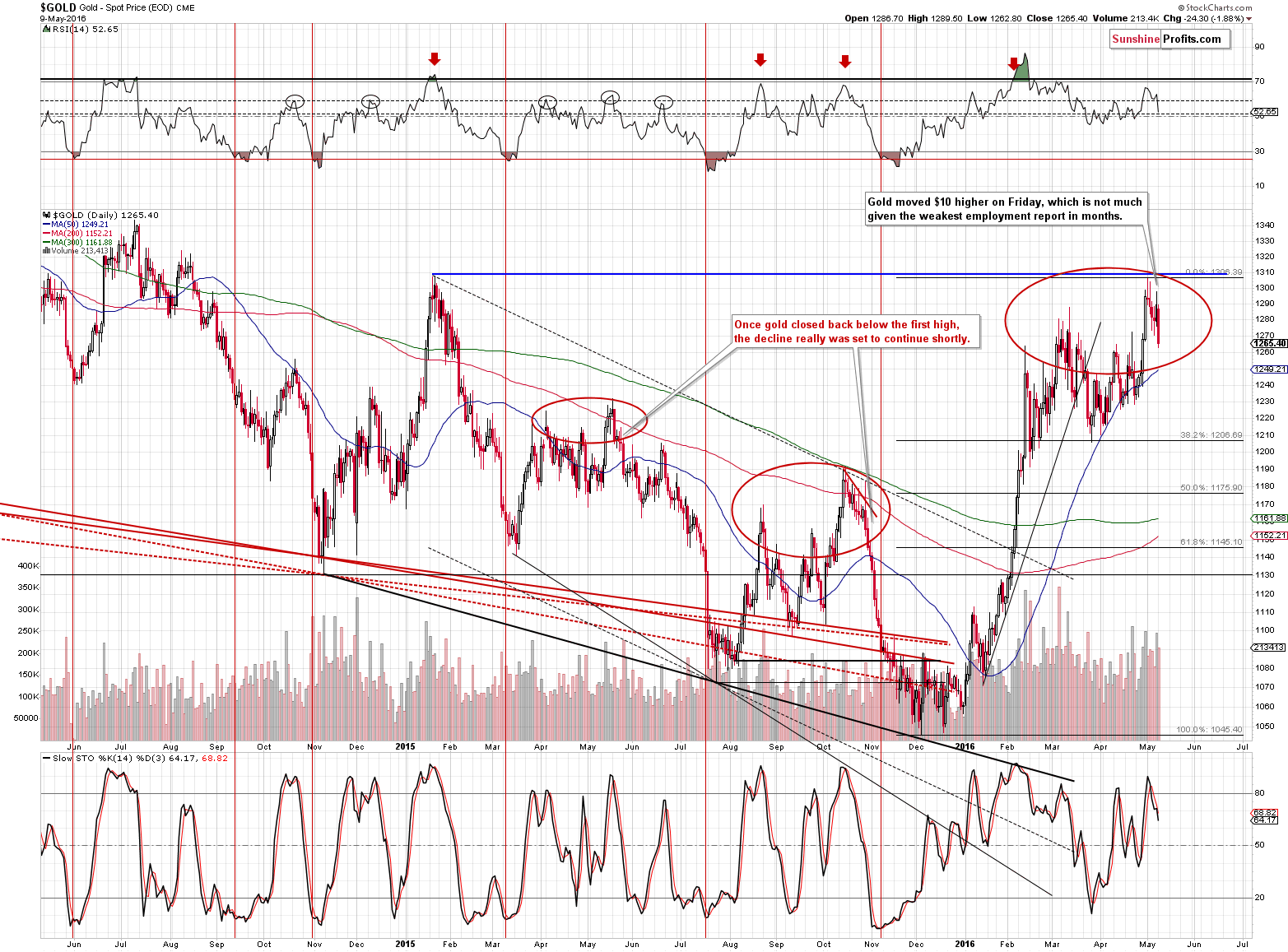Click the 1050 price axis label
This screenshot has height=952, width=1288.
pos(1264,726)
